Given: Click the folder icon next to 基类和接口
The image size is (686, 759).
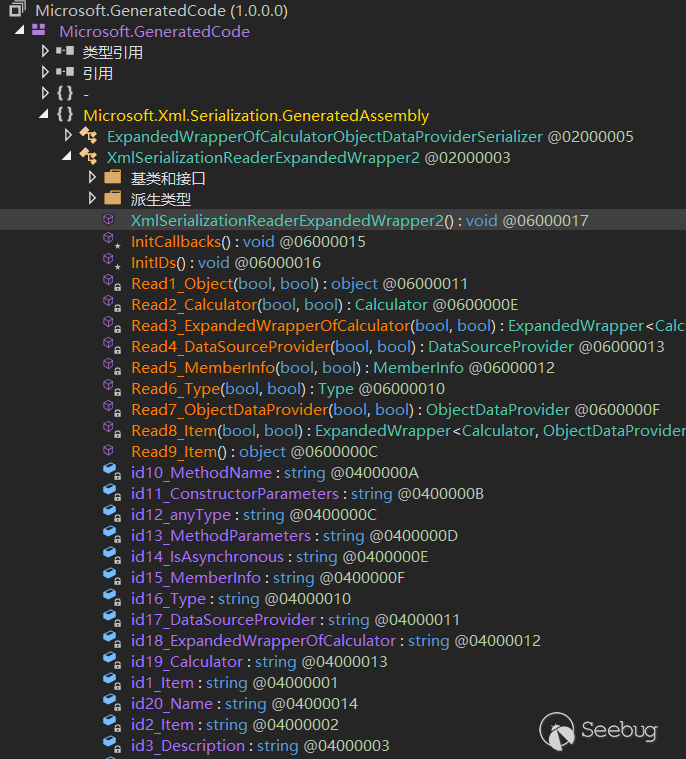Looking at the screenshot, I should [112, 178].
